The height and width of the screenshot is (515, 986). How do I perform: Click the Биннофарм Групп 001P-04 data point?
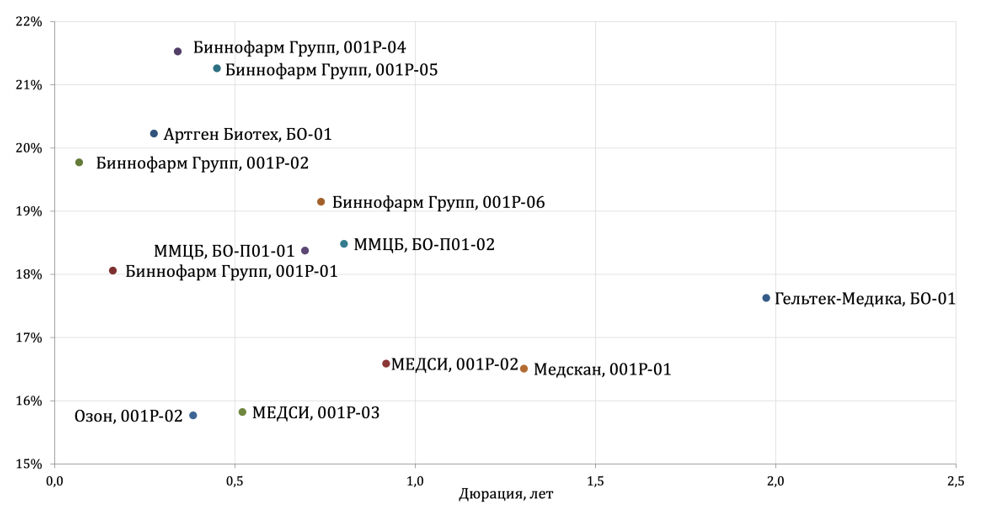[178, 51]
